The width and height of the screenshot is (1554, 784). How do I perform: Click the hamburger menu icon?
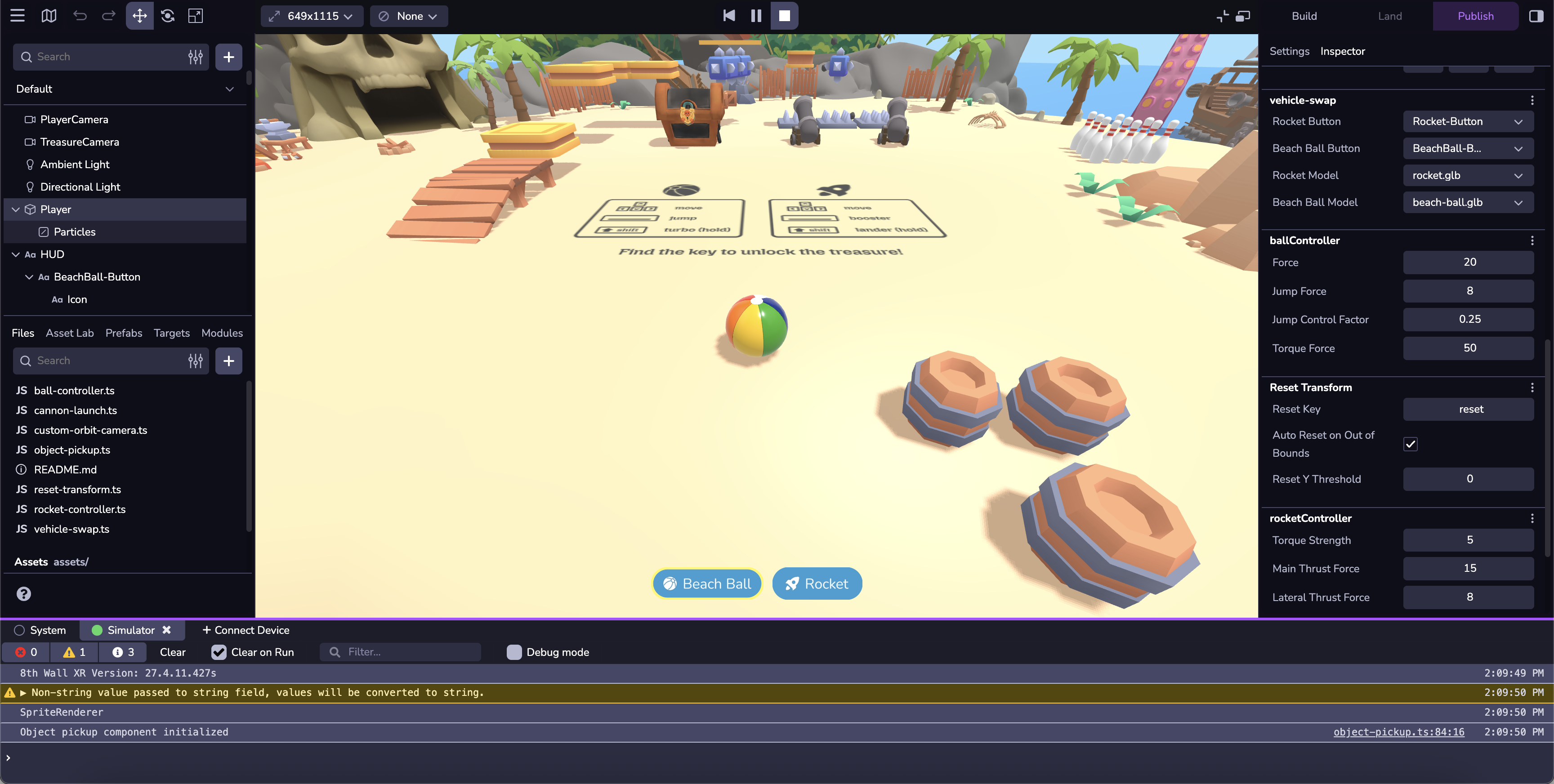point(18,16)
